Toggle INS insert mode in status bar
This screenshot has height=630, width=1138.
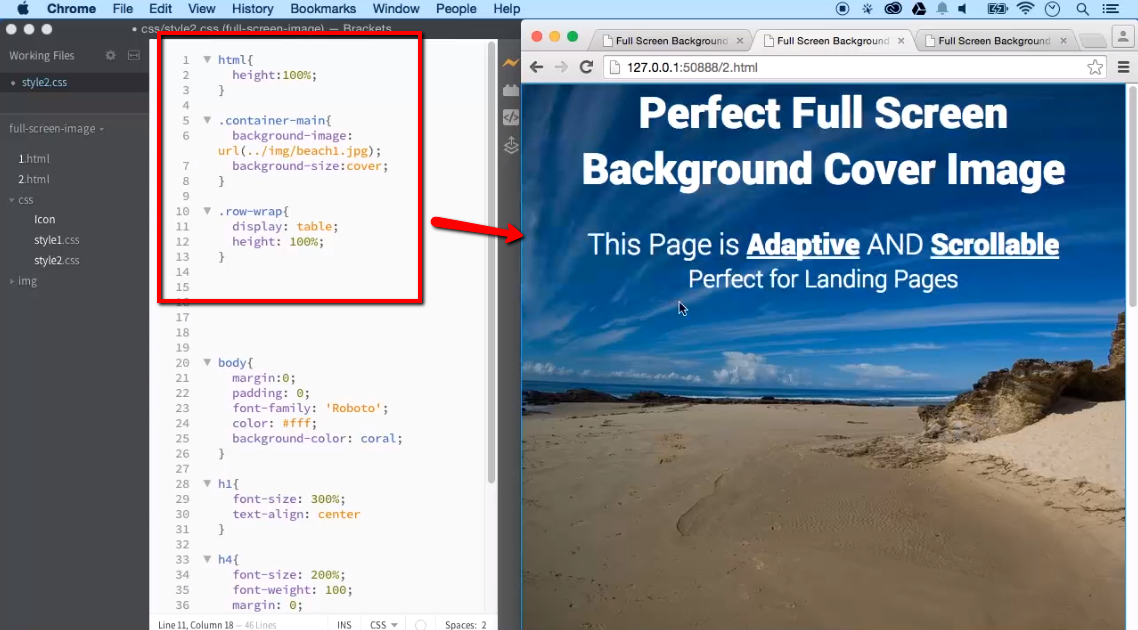tap(344, 624)
